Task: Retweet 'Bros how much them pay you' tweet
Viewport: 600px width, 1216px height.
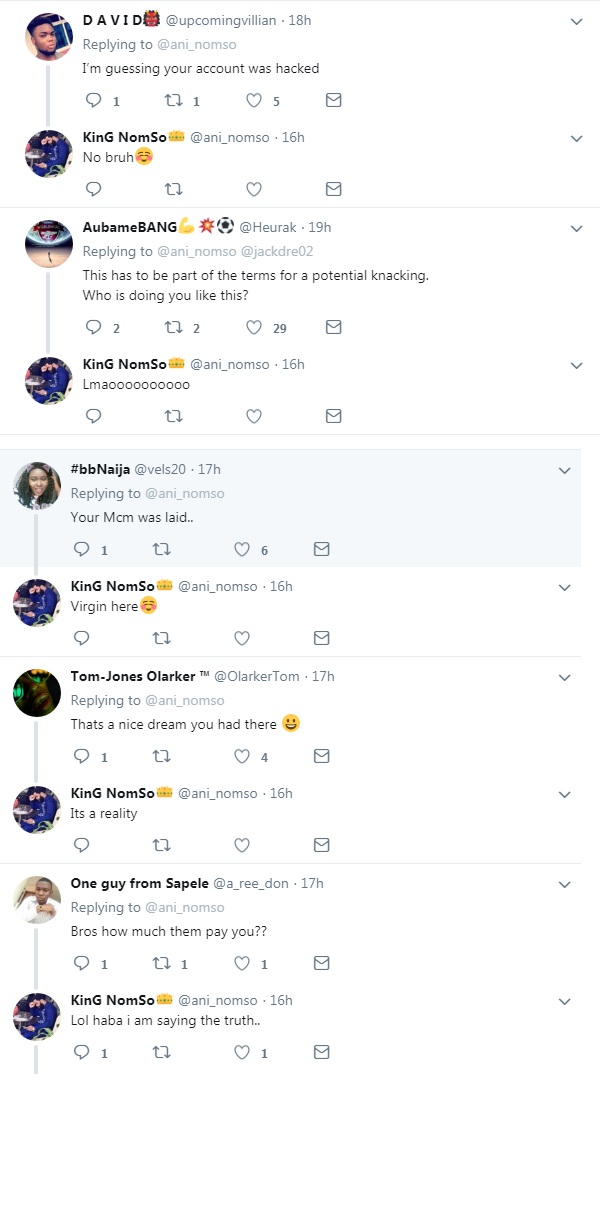Action: 161,964
